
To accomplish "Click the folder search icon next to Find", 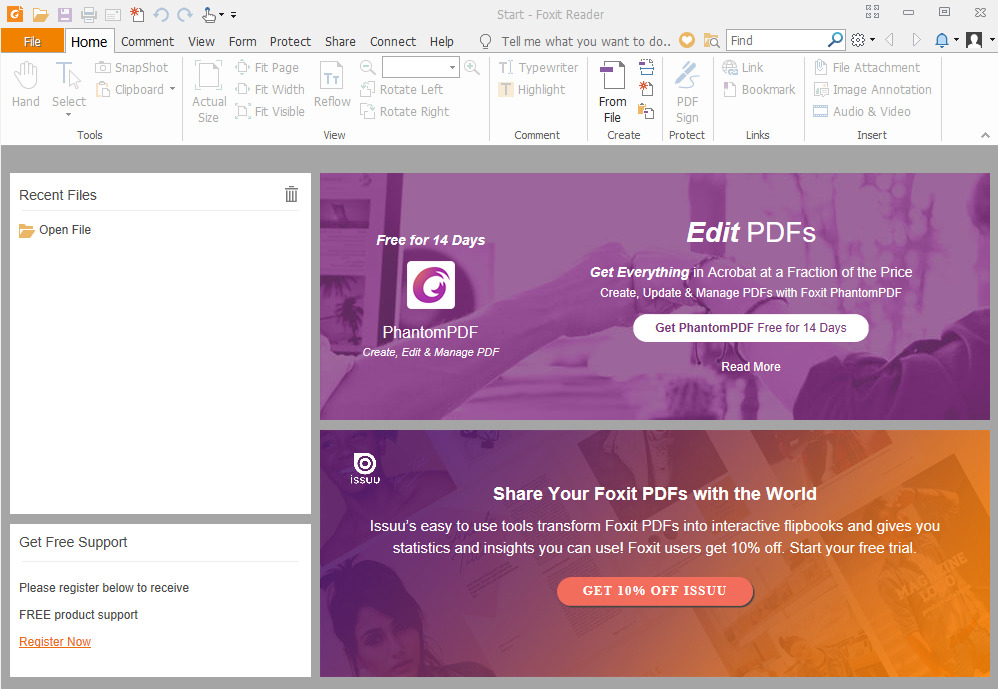I will point(711,41).
